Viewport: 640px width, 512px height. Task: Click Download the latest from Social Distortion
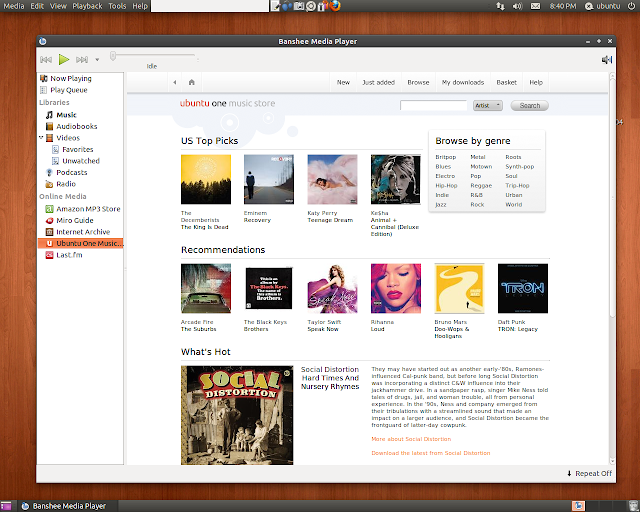click(x=431, y=453)
